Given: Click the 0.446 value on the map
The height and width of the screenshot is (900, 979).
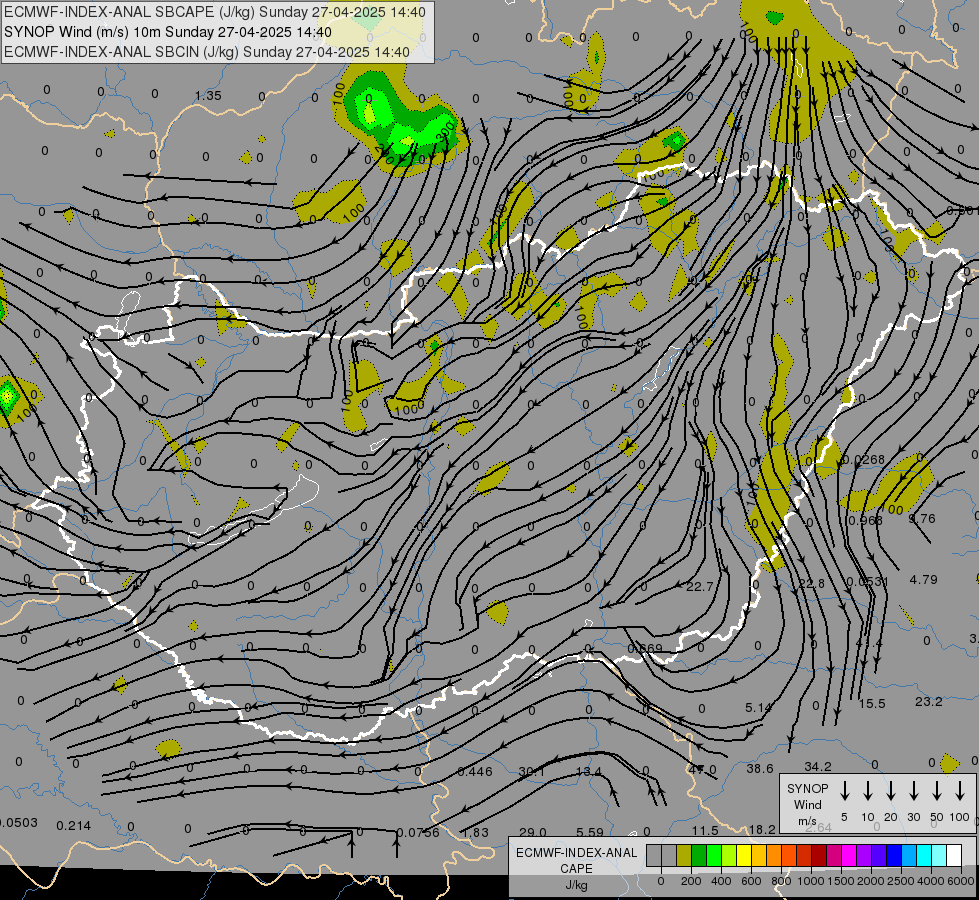Looking at the screenshot, I should click(475, 771).
